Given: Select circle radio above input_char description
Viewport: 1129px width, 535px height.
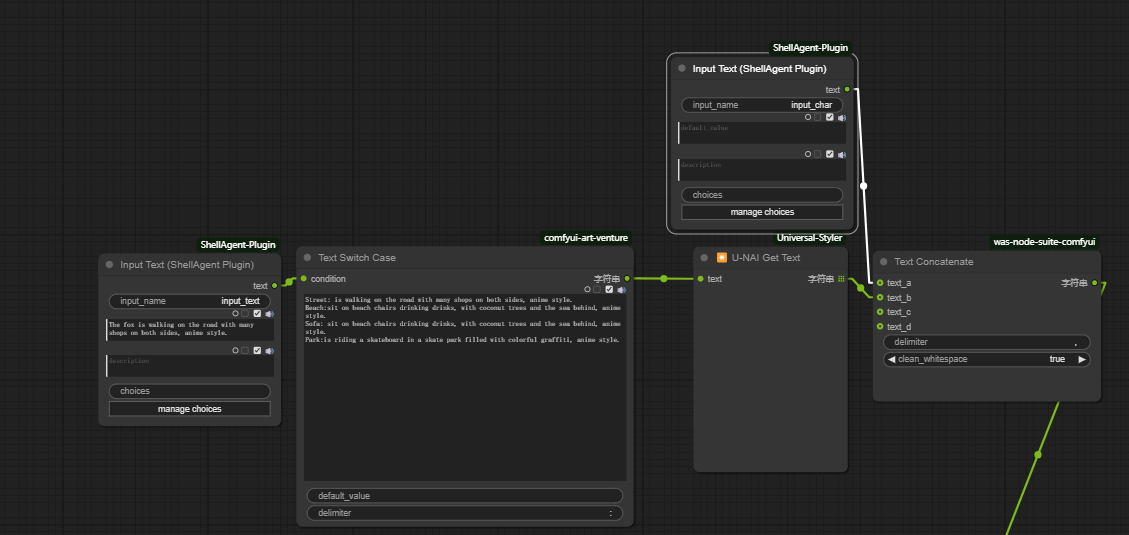Looking at the screenshot, I should (x=808, y=154).
